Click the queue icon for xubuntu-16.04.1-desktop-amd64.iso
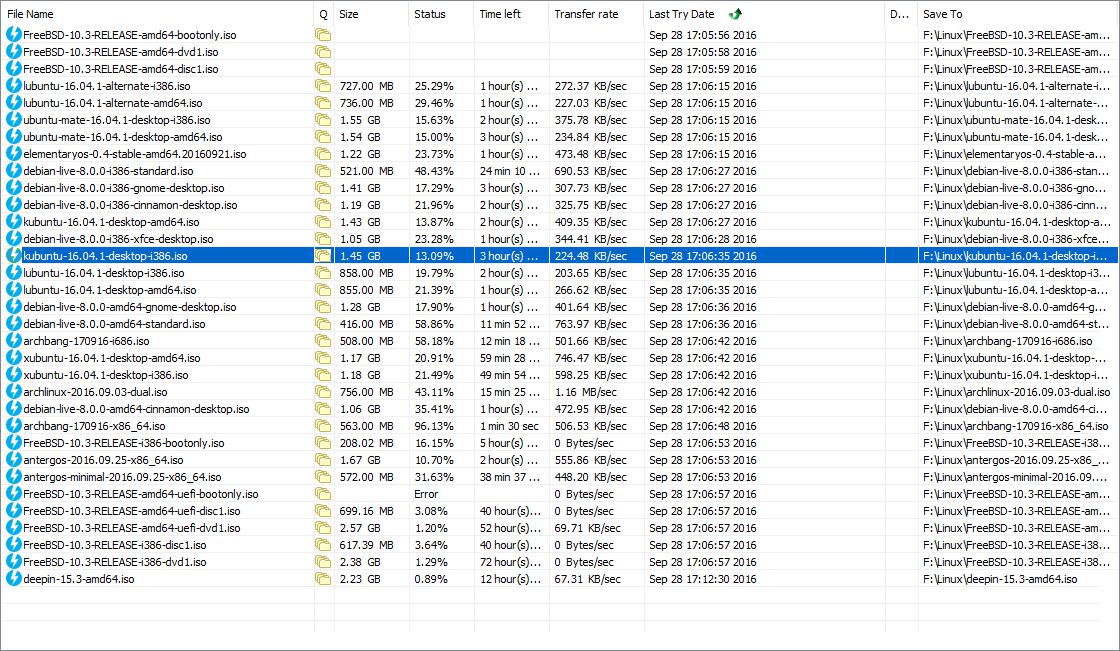Image resolution: width=1120 pixels, height=651 pixels. (x=323, y=357)
